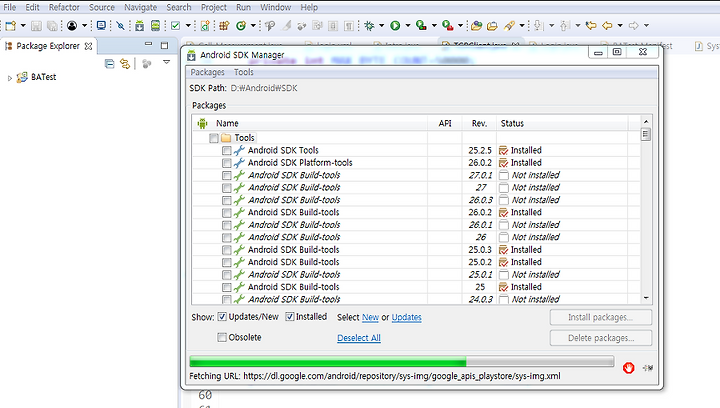Check the Android SDK Platform-tools checkbox
The image size is (720, 408).
[x=226, y=163]
